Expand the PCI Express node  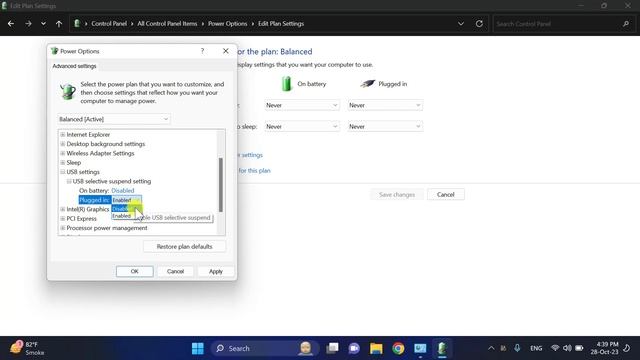(x=62, y=218)
